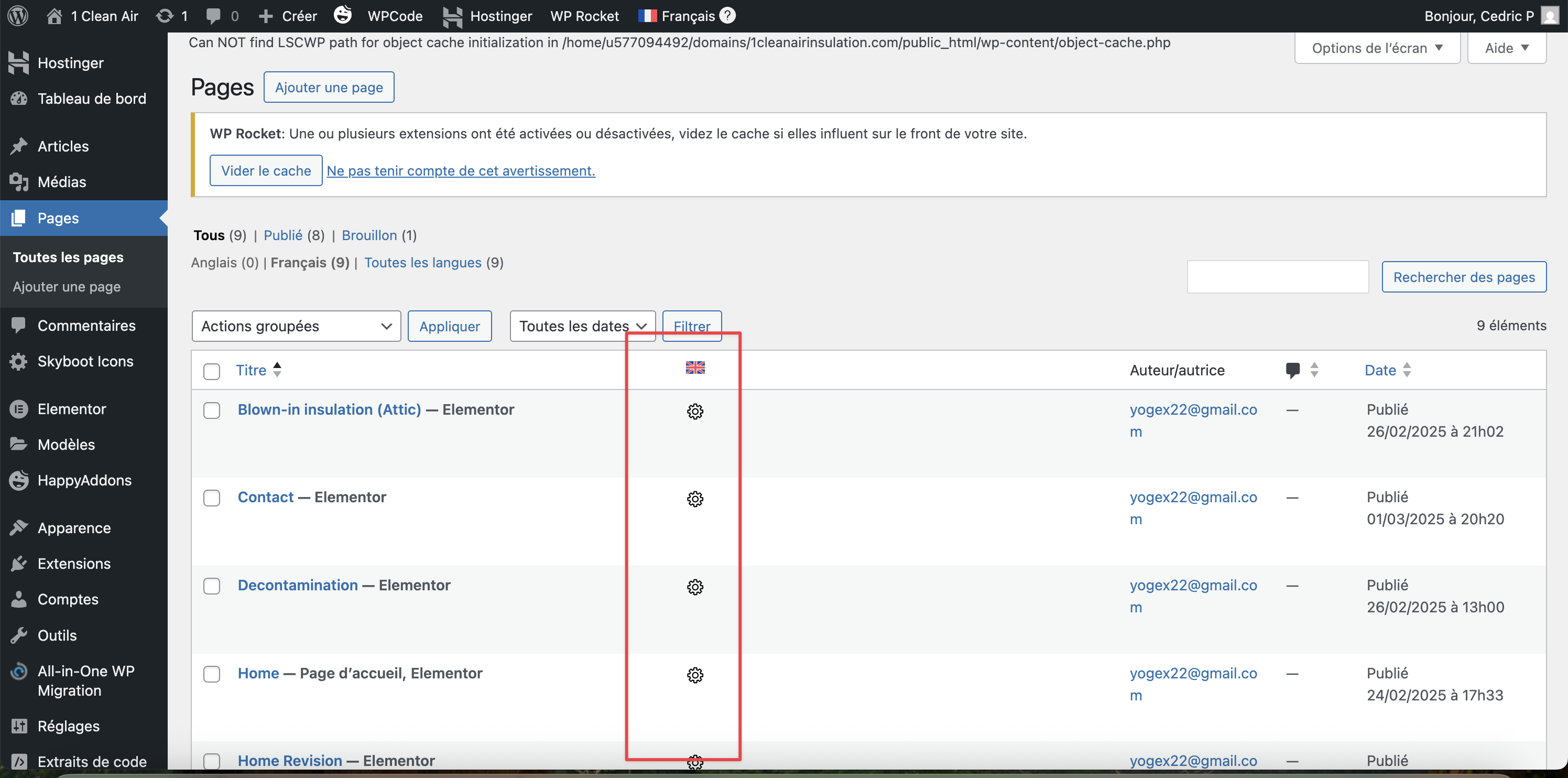Open the Créer new content menu
The height and width of the screenshot is (778, 1568).
[x=288, y=16]
